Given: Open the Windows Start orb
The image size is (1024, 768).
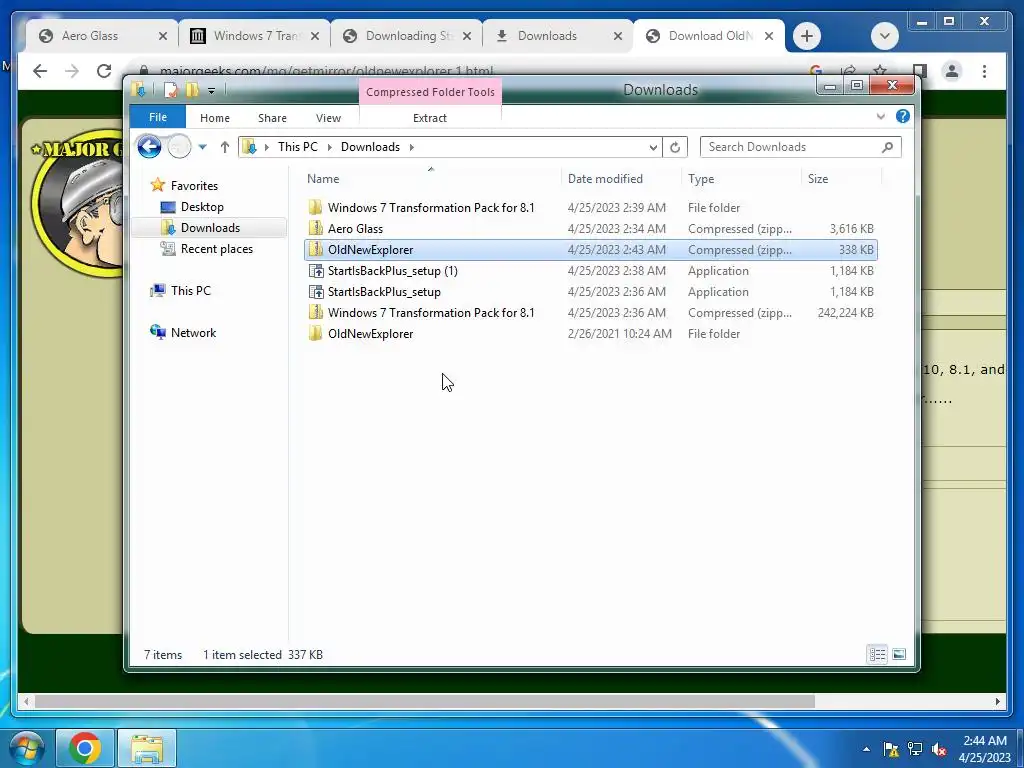Looking at the screenshot, I should (x=25, y=747).
